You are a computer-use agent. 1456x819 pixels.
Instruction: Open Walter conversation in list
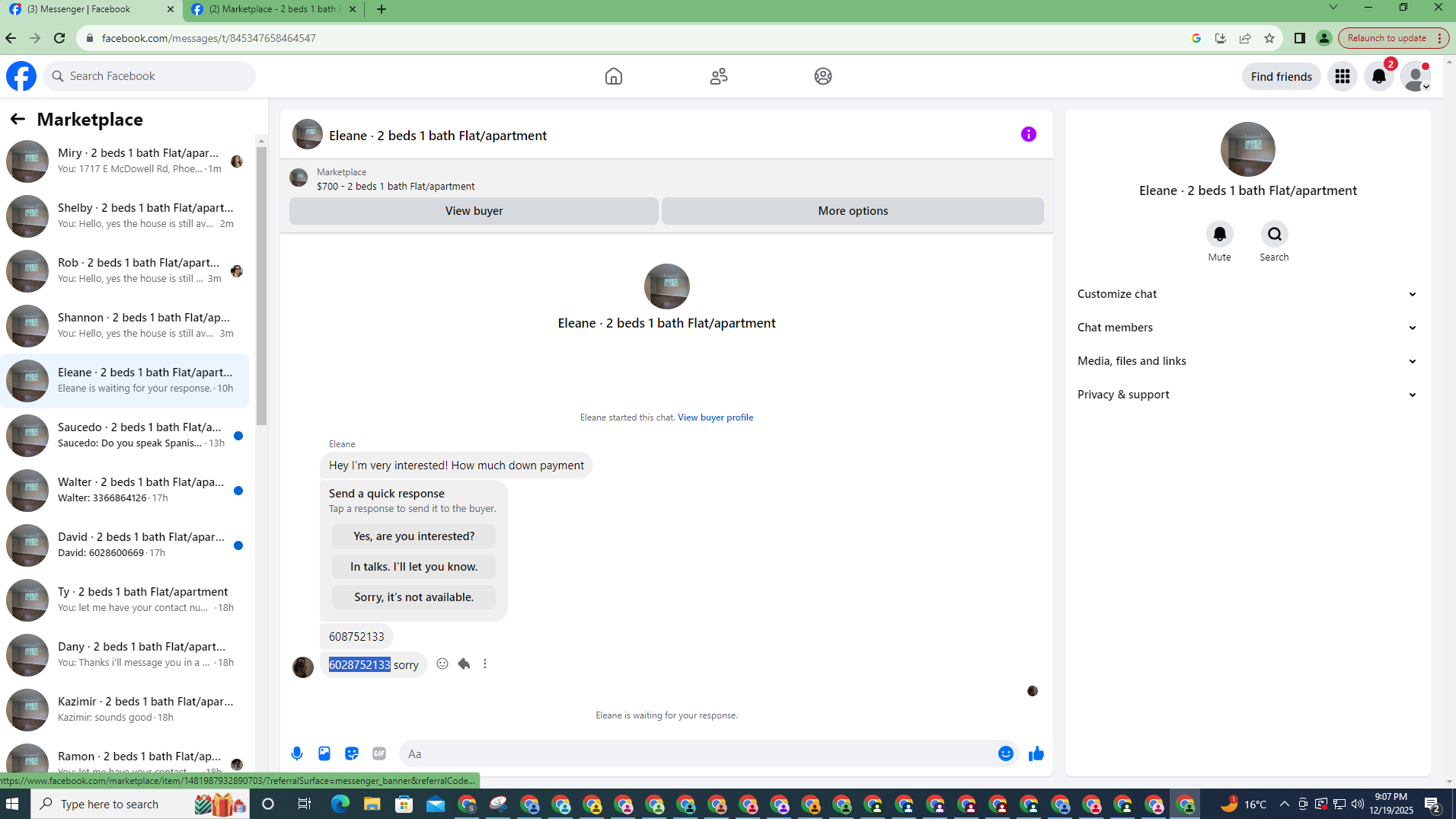[x=125, y=491]
